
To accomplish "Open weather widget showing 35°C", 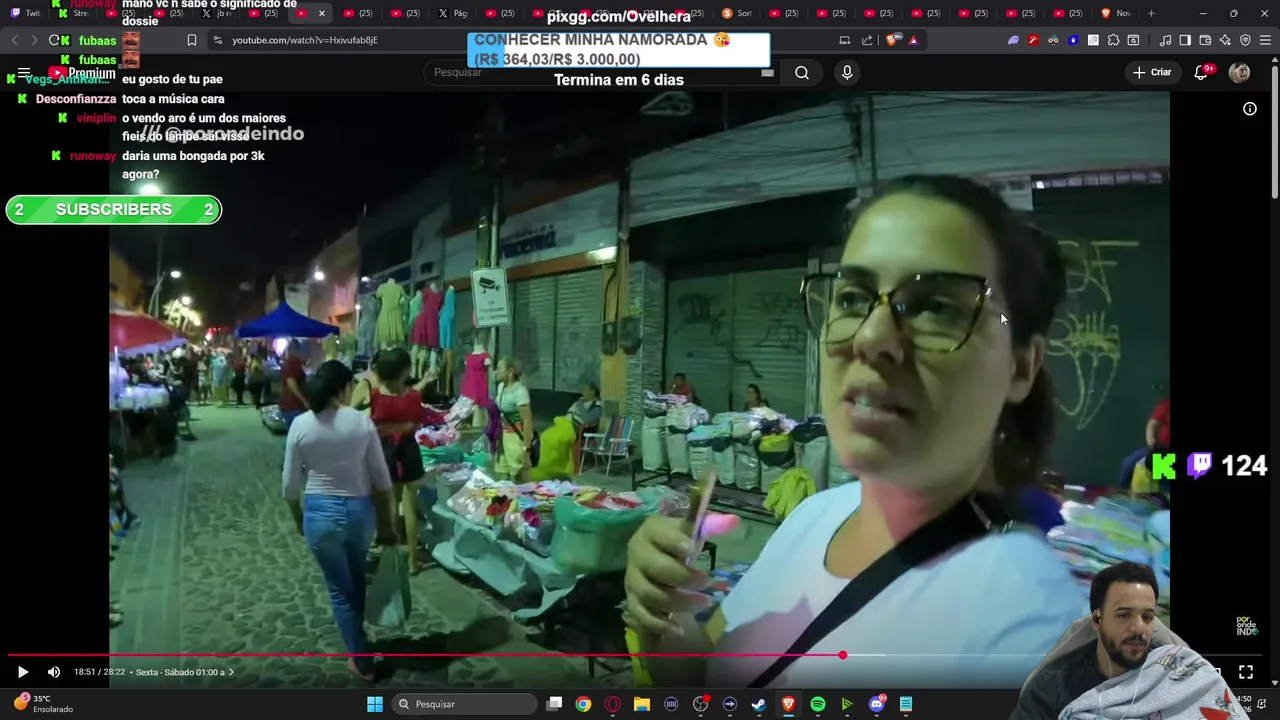I will pos(42,704).
